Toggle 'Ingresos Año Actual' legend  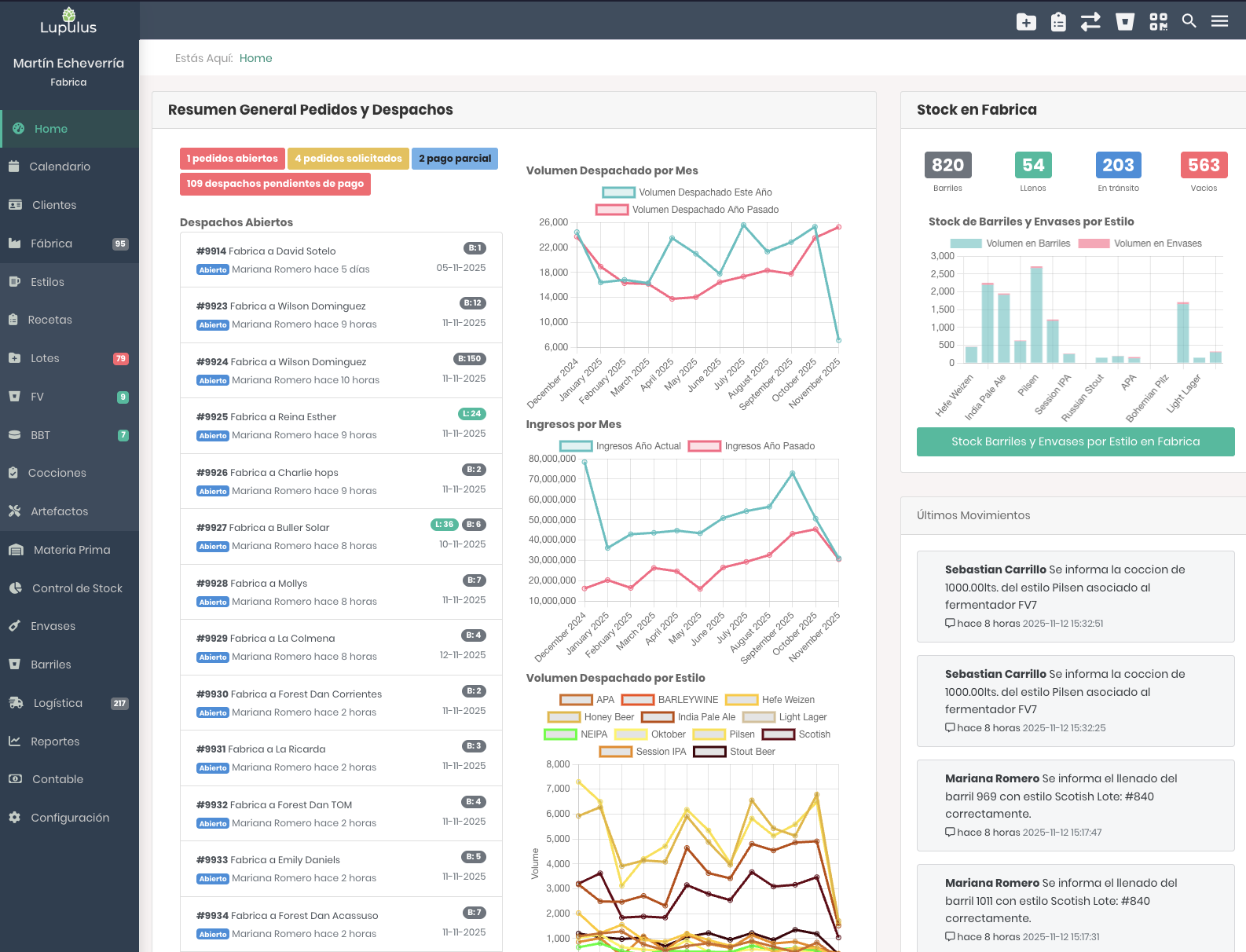(621, 446)
